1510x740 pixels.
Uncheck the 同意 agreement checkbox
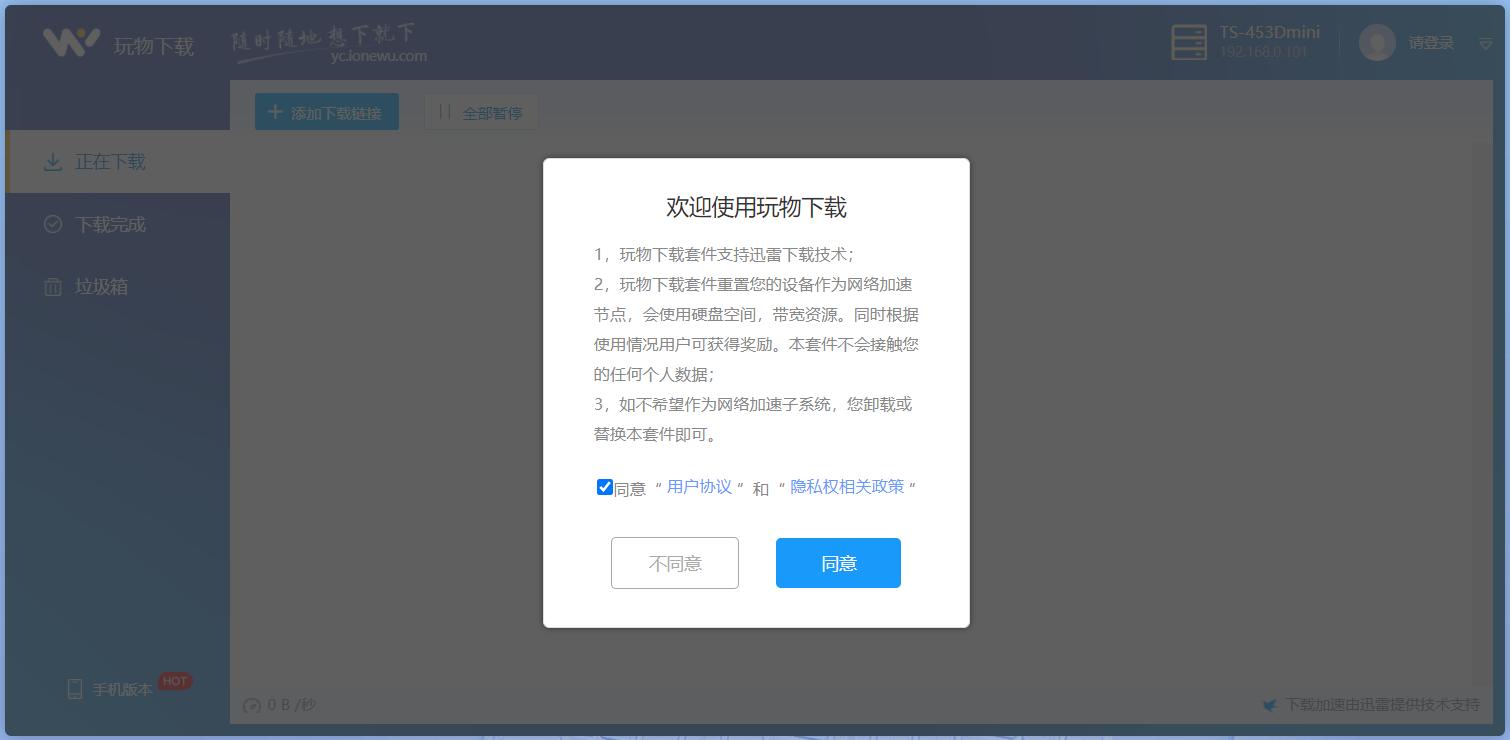(604, 487)
